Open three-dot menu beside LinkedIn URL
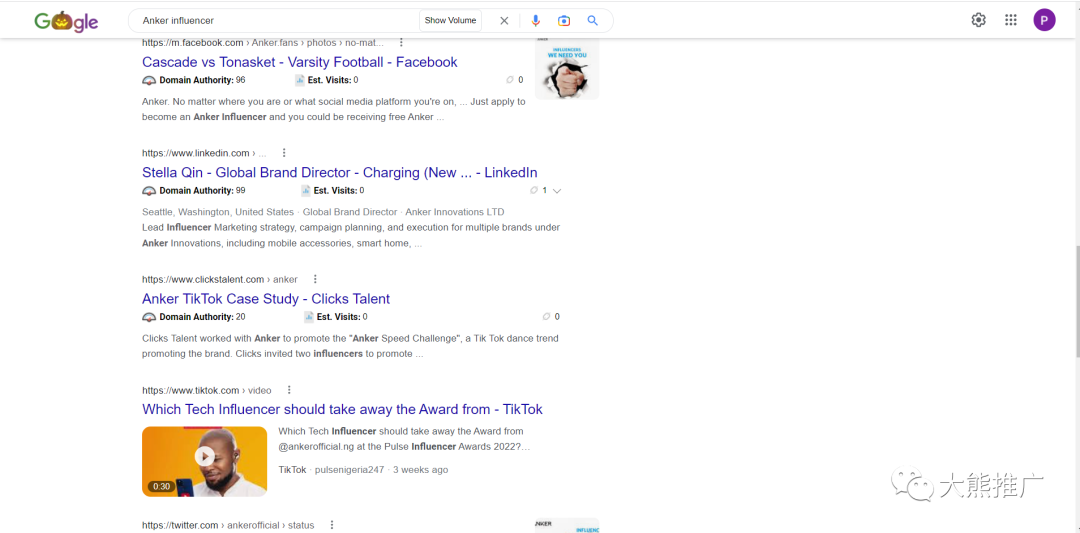The width and height of the screenshot is (1080, 533). (x=284, y=153)
